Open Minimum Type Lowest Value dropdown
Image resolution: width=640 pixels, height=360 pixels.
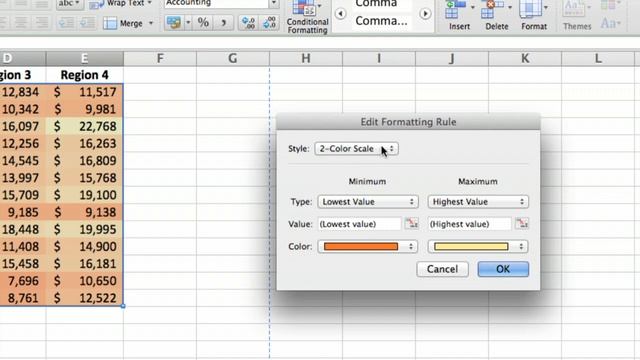click(368, 202)
